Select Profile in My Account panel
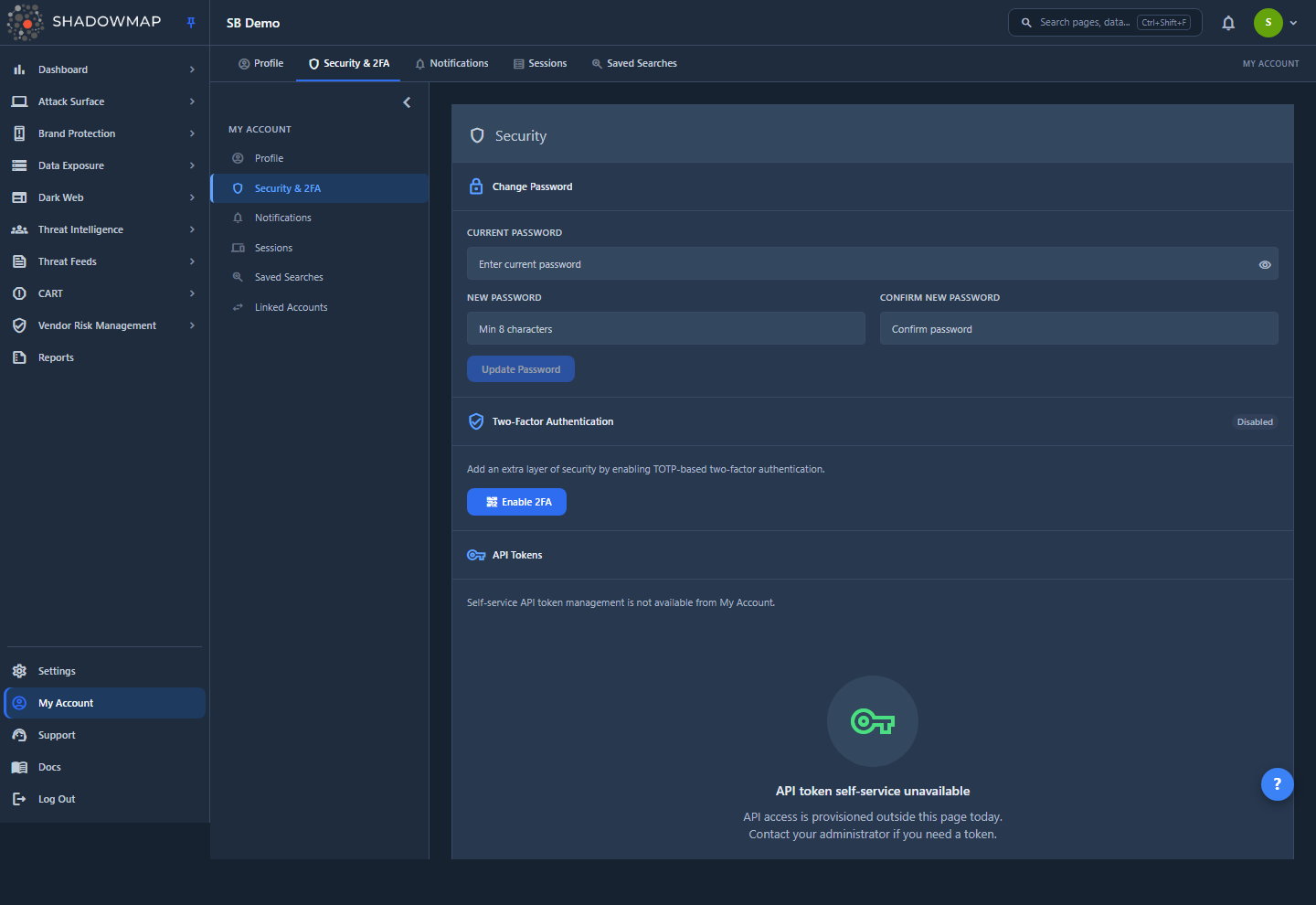Image resolution: width=1316 pixels, height=905 pixels. tap(319, 158)
